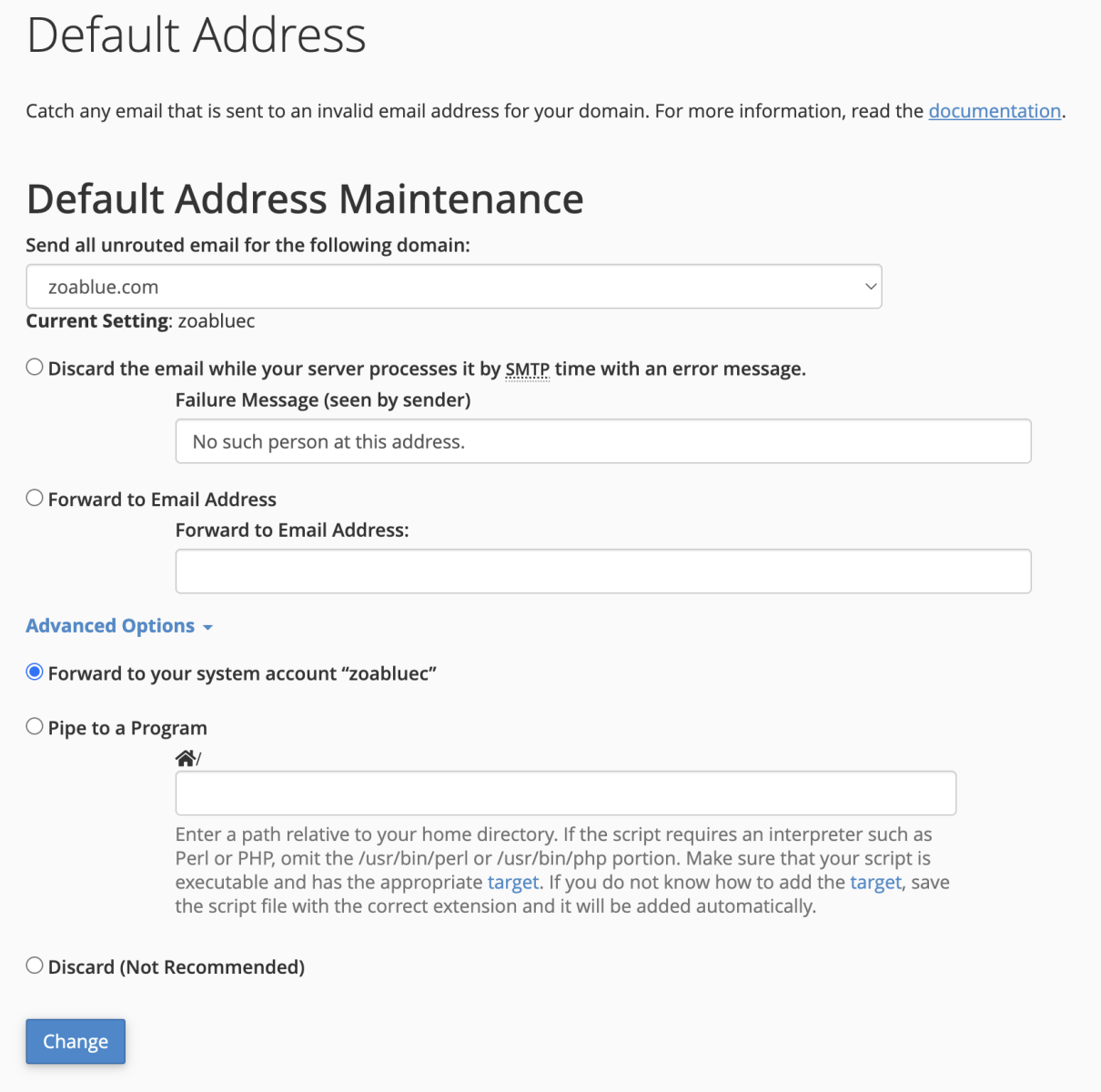Collapse the Advanced Options section
Image resolution: width=1101 pixels, height=1092 pixels.
(x=118, y=626)
